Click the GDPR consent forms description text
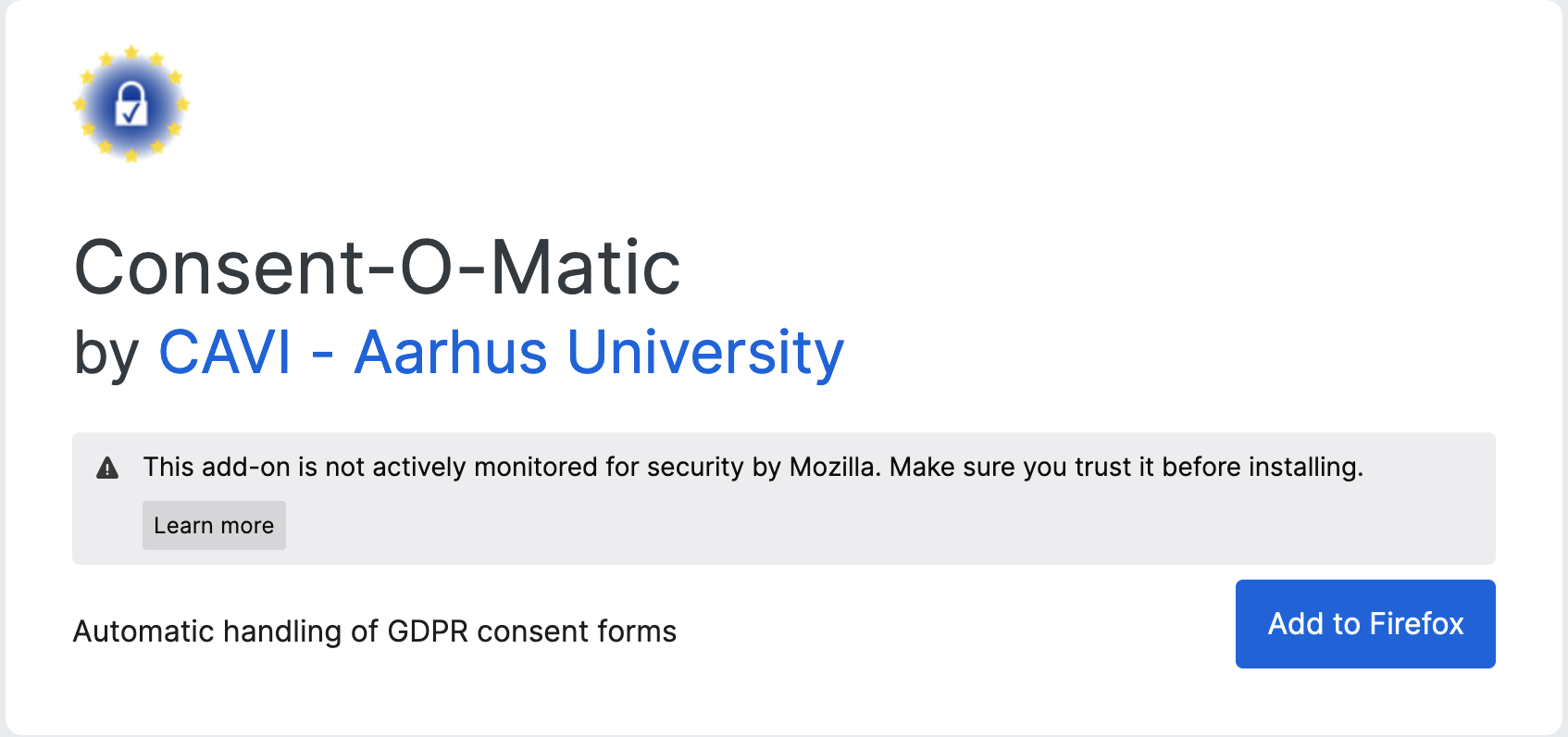 pos(375,631)
